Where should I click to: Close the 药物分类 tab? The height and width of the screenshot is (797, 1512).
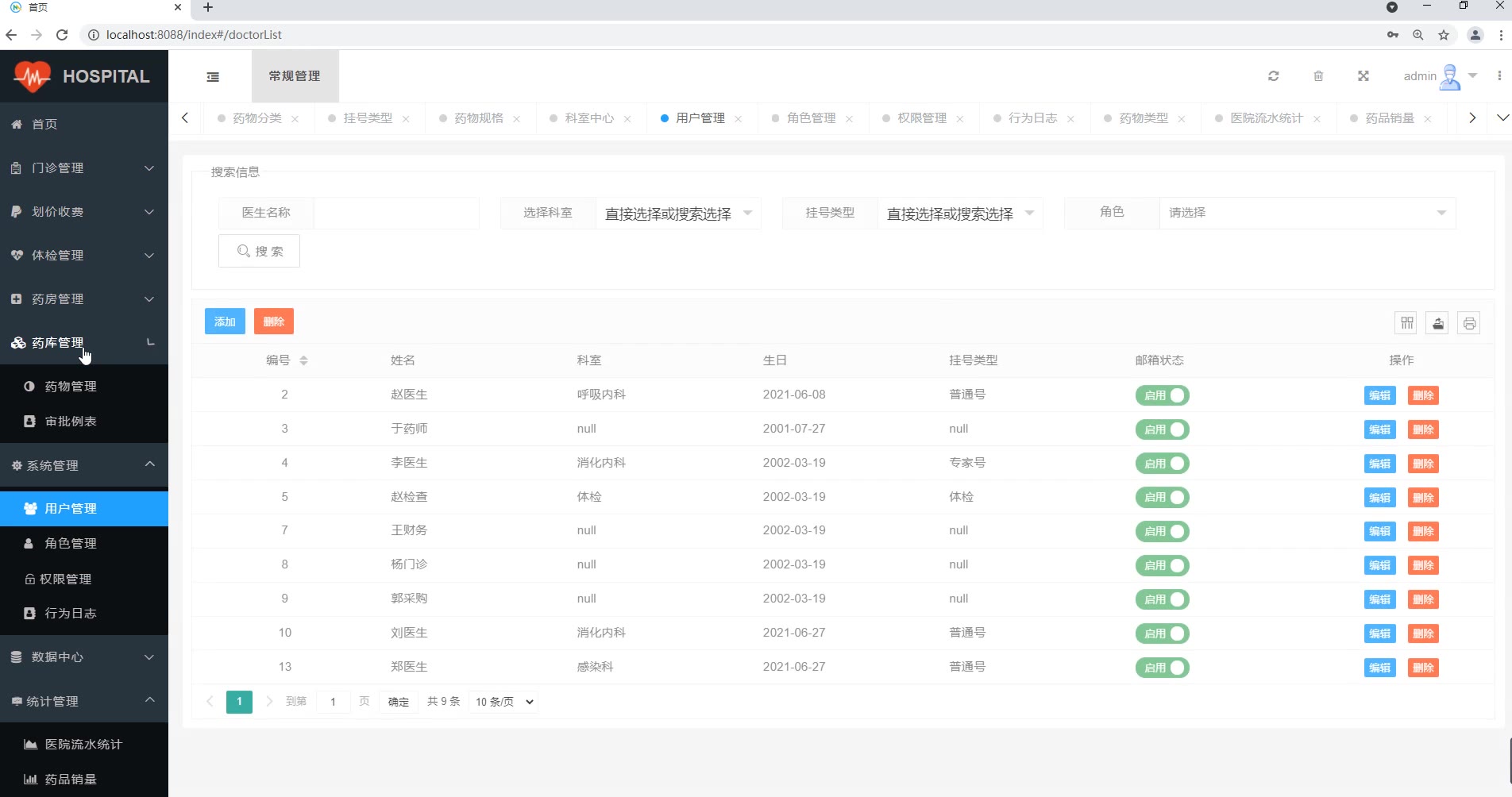pyautogui.click(x=295, y=119)
